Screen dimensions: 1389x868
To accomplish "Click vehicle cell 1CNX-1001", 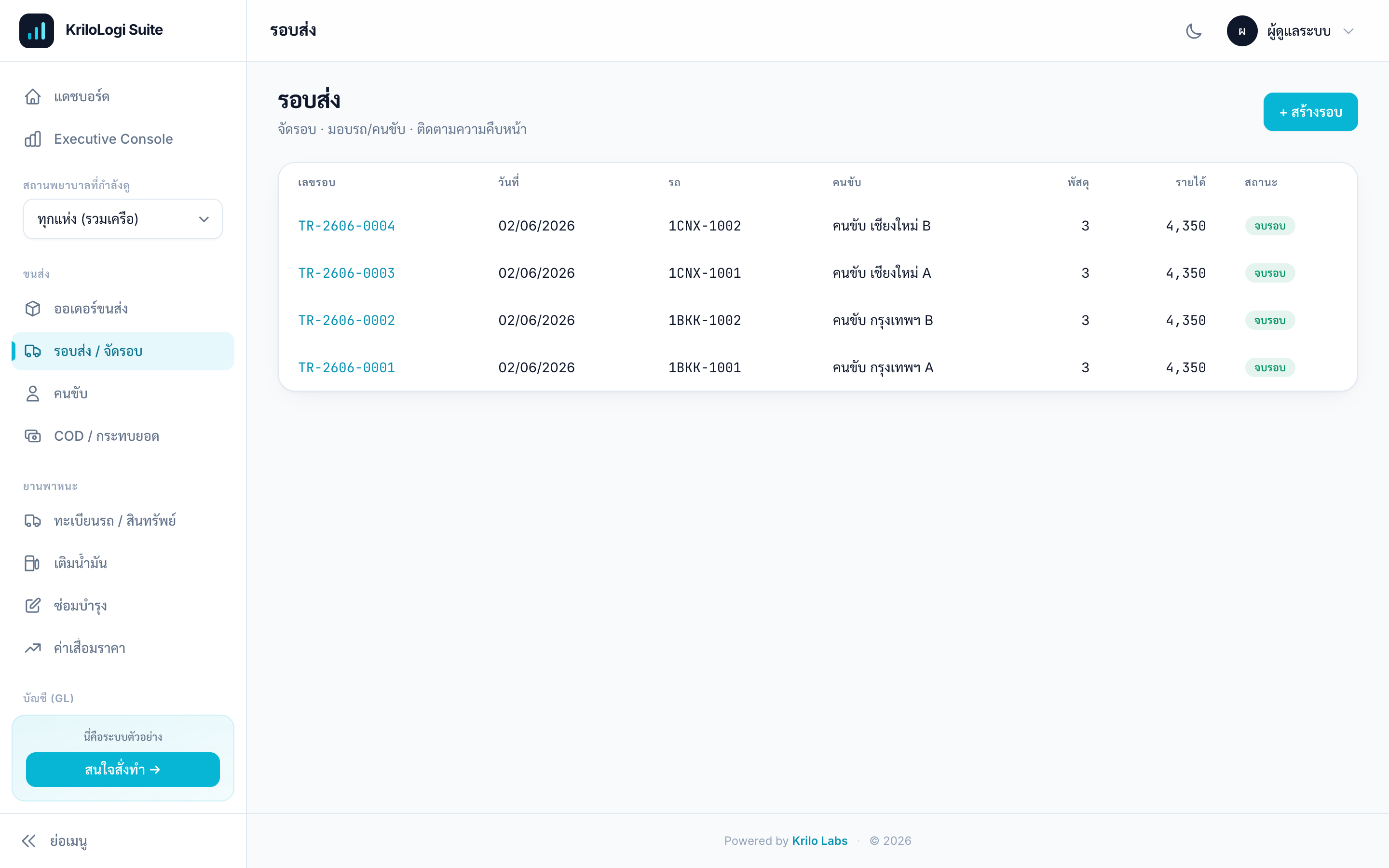I will tap(704, 272).
